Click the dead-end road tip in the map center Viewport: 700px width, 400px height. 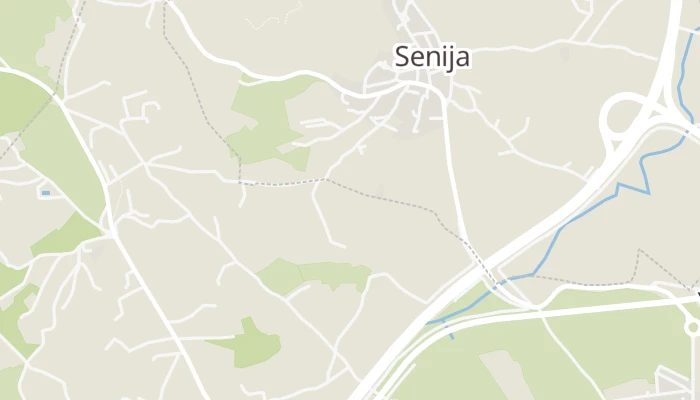tap(344, 246)
